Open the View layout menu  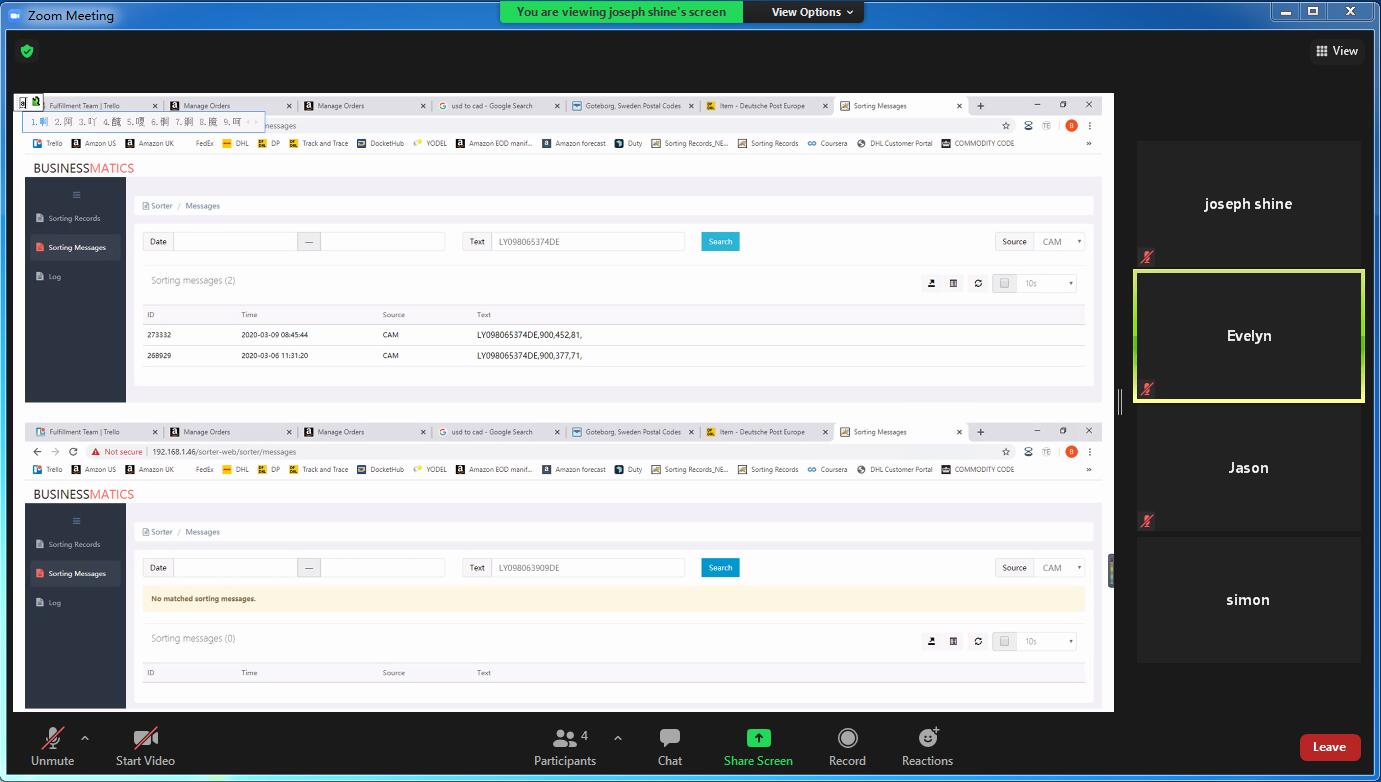pyautogui.click(x=1337, y=51)
